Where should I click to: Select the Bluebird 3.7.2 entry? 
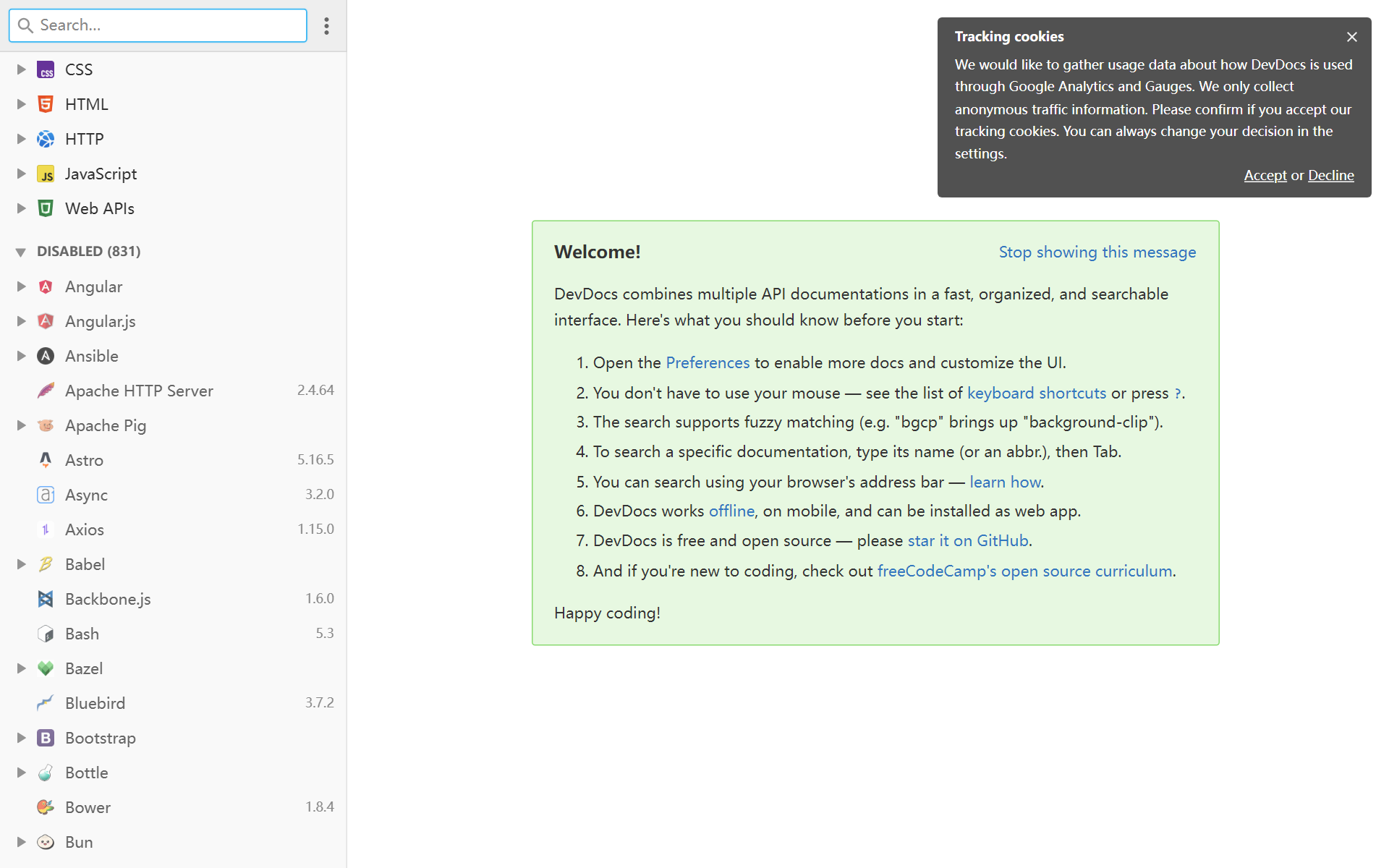tap(174, 703)
